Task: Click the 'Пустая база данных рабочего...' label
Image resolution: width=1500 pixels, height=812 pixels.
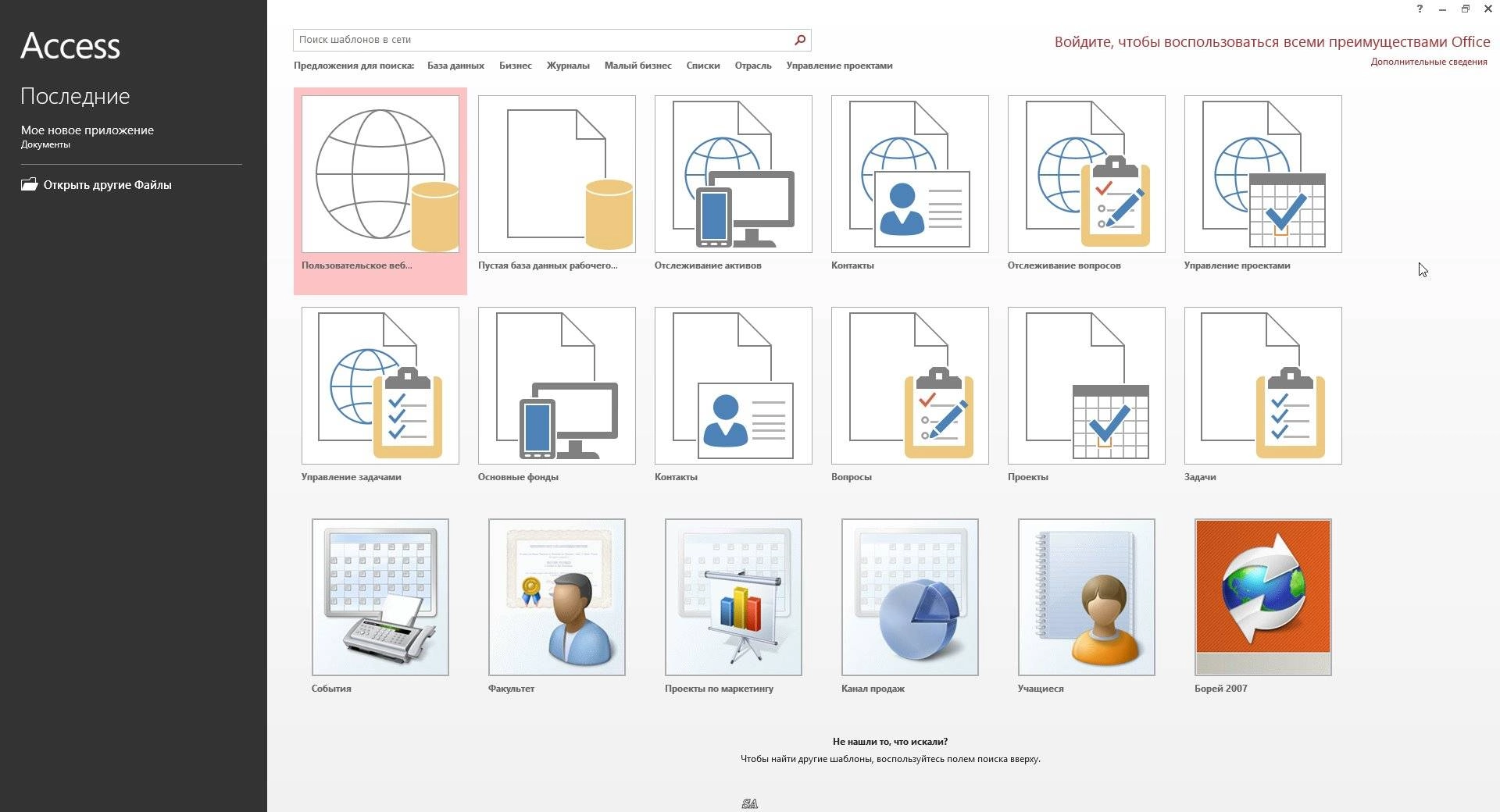Action: [x=548, y=265]
